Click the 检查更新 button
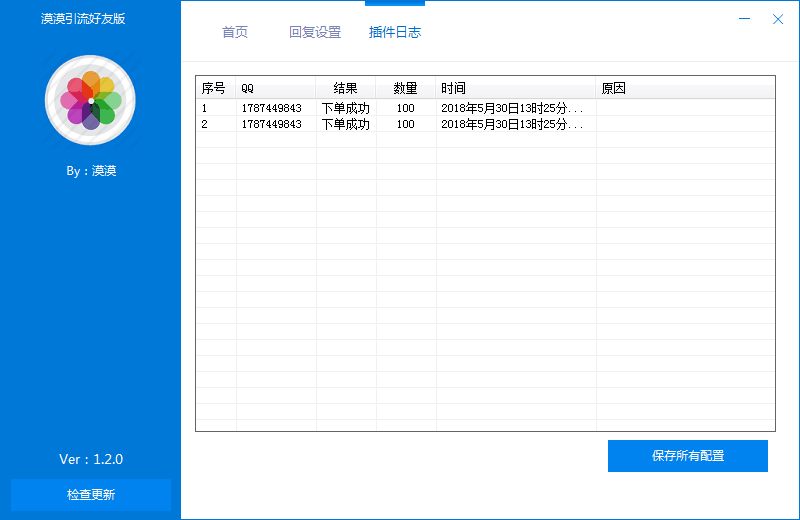The image size is (800, 520). click(x=91, y=495)
